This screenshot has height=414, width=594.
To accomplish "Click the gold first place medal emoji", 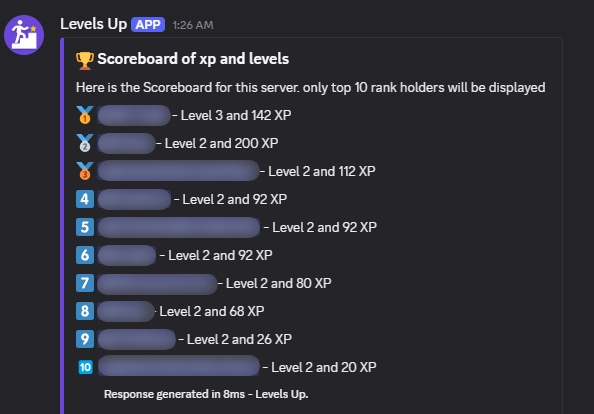I will [85, 115].
